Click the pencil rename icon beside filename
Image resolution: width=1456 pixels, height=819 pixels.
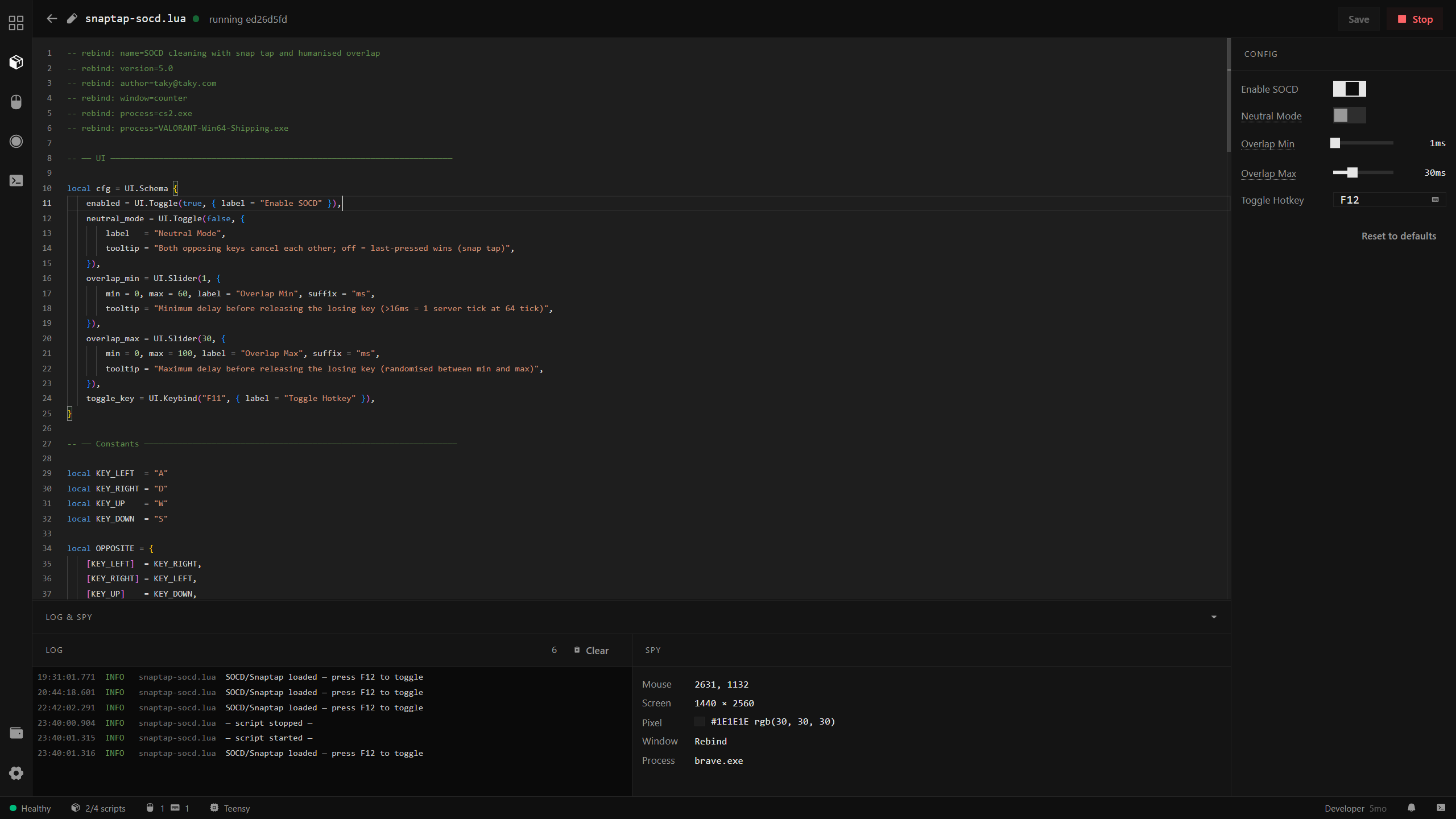tap(72, 19)
